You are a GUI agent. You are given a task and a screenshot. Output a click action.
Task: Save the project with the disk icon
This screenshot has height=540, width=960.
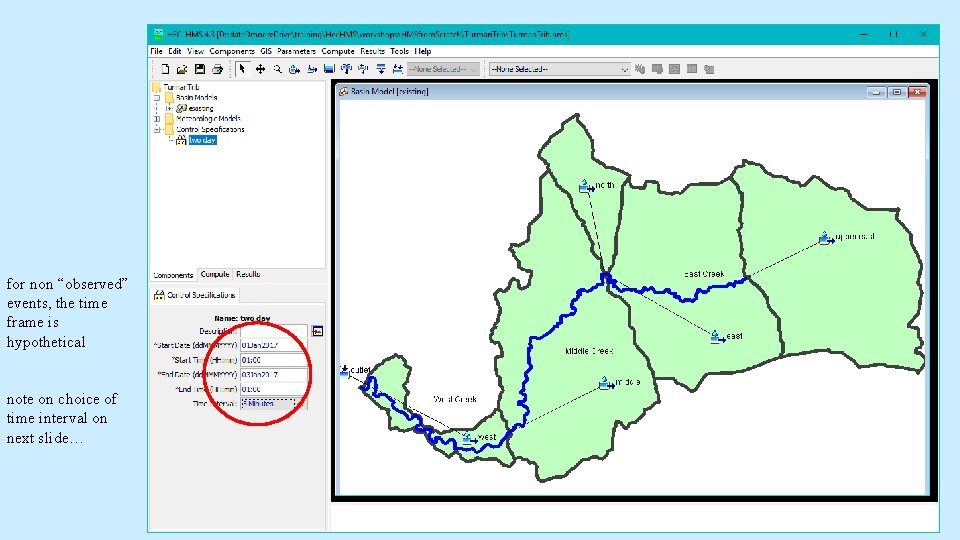[x=200, y=69]
